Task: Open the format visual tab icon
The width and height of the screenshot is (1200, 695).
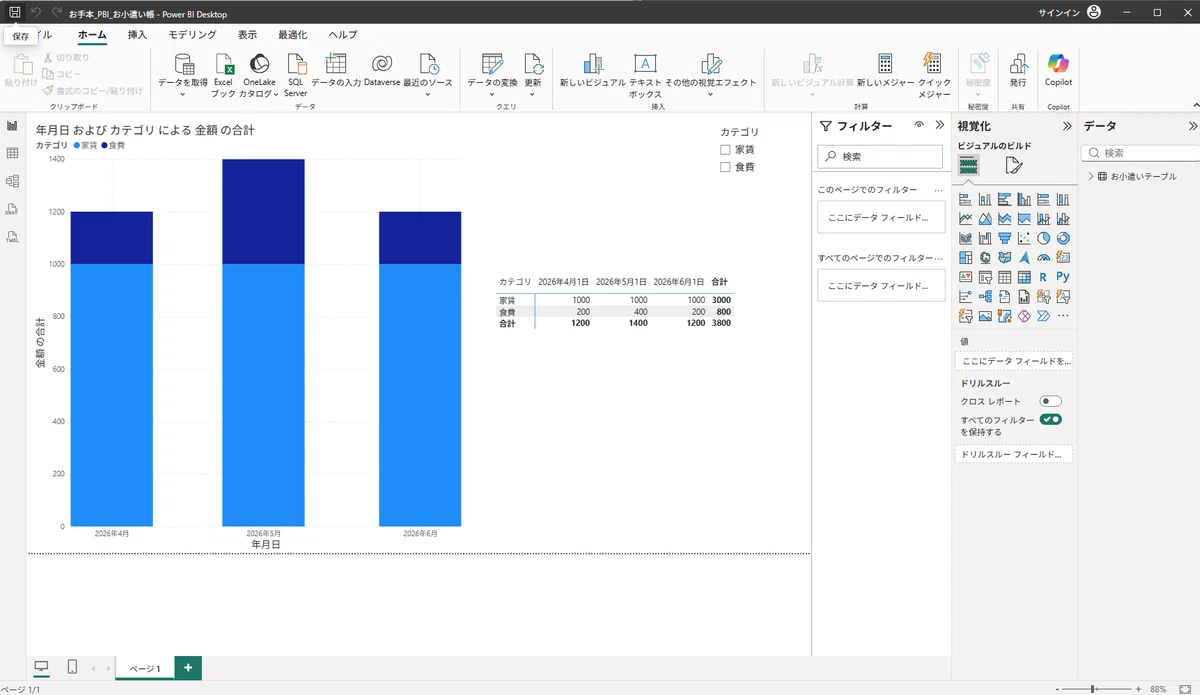Action: [1013, 166]
